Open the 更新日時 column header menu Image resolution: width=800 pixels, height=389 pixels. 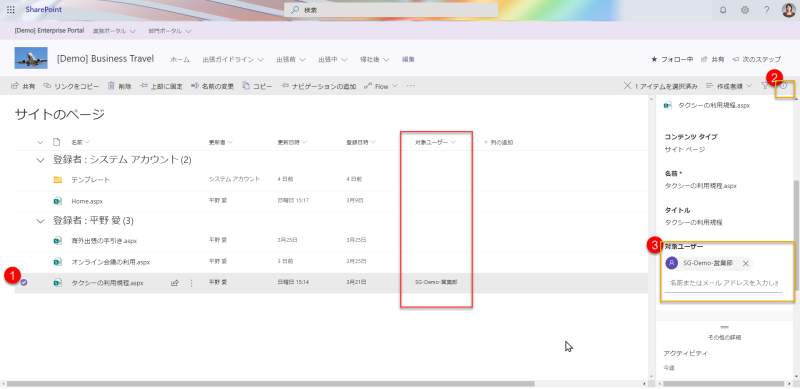tap(292, 142)
